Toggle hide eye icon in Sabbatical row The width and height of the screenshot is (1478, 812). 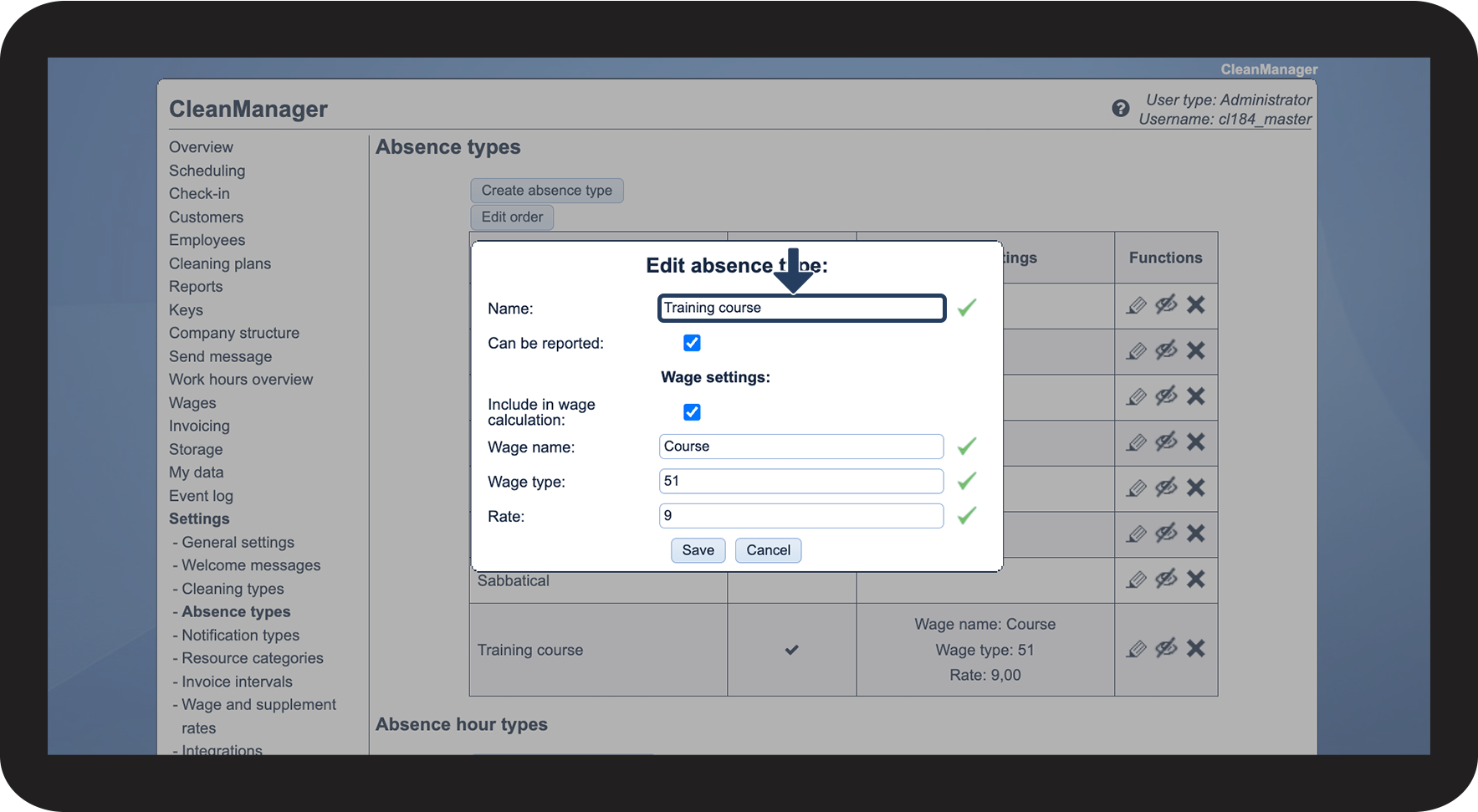[x=1166, y=579]
